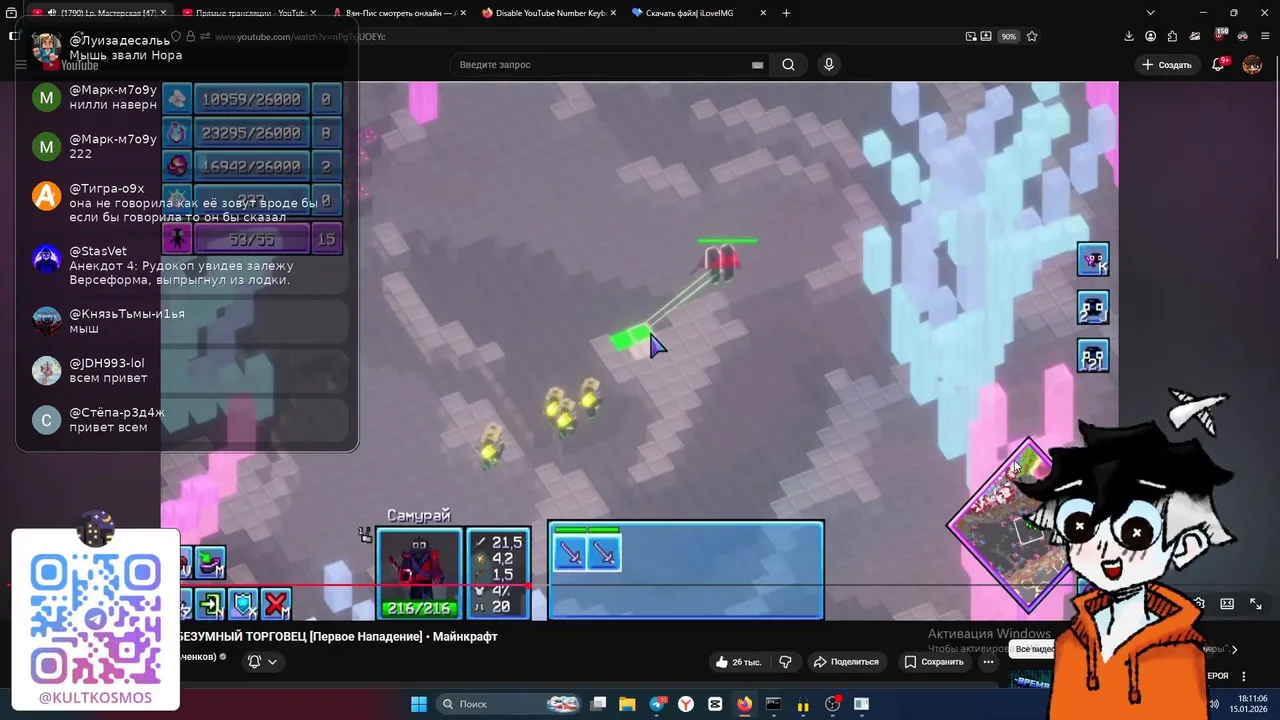
Task: Enter fullscreen with the player corner icon
Action: [1256, 604]
